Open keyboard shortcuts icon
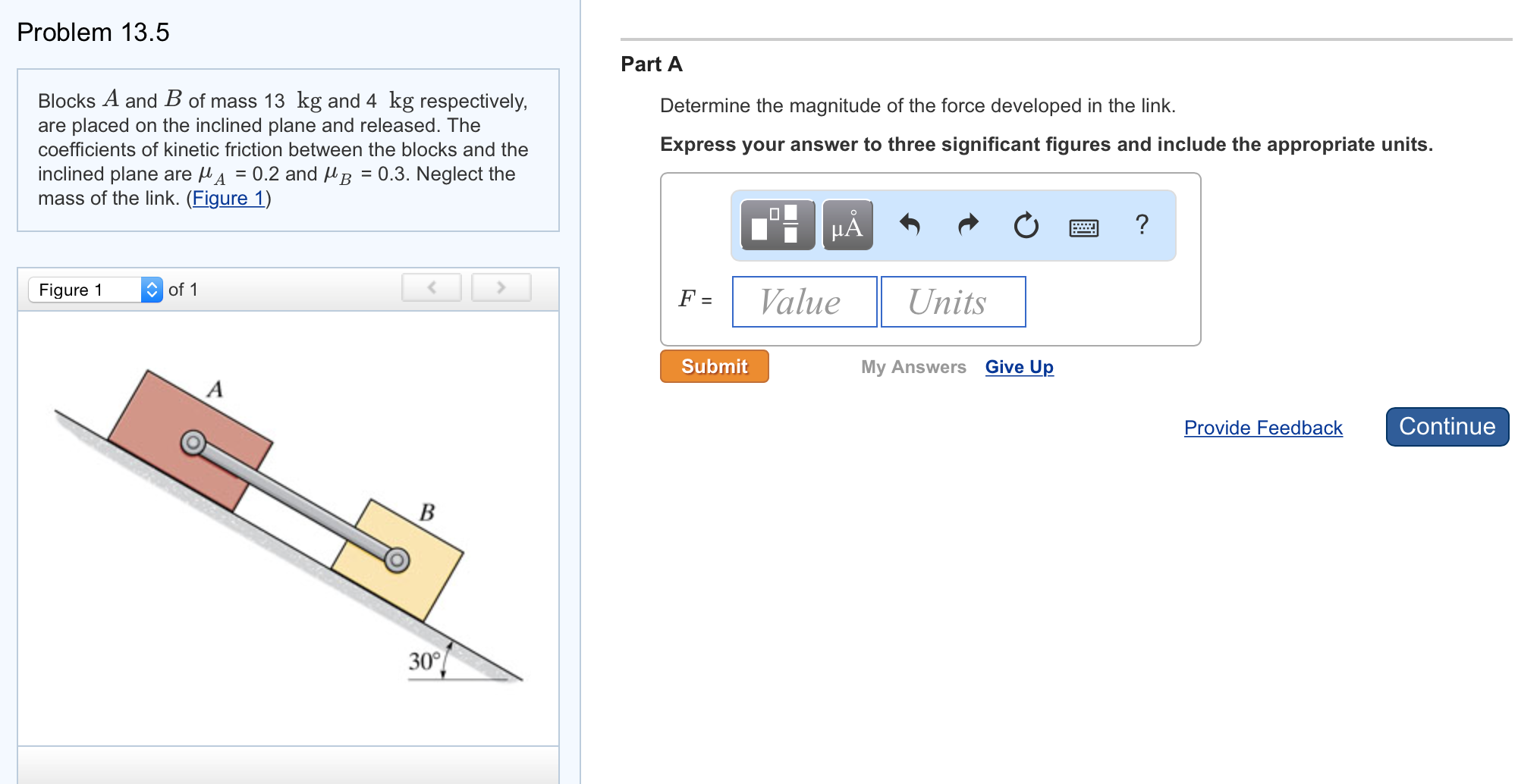 click(x=1084, y=227)
